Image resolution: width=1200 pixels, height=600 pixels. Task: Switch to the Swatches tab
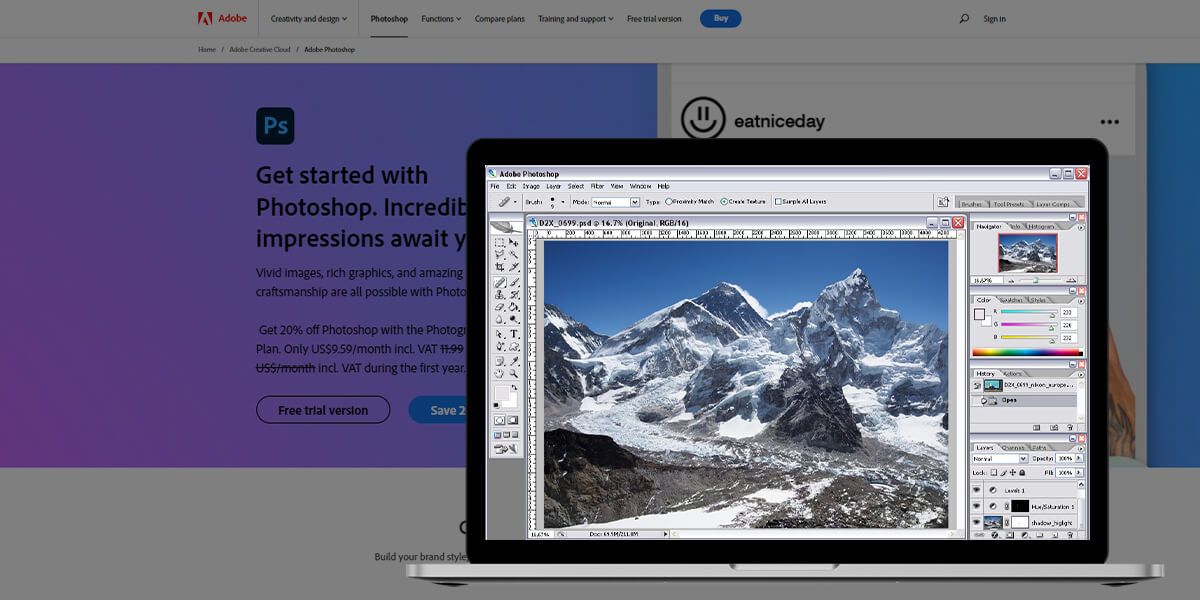click(1012, 300)
